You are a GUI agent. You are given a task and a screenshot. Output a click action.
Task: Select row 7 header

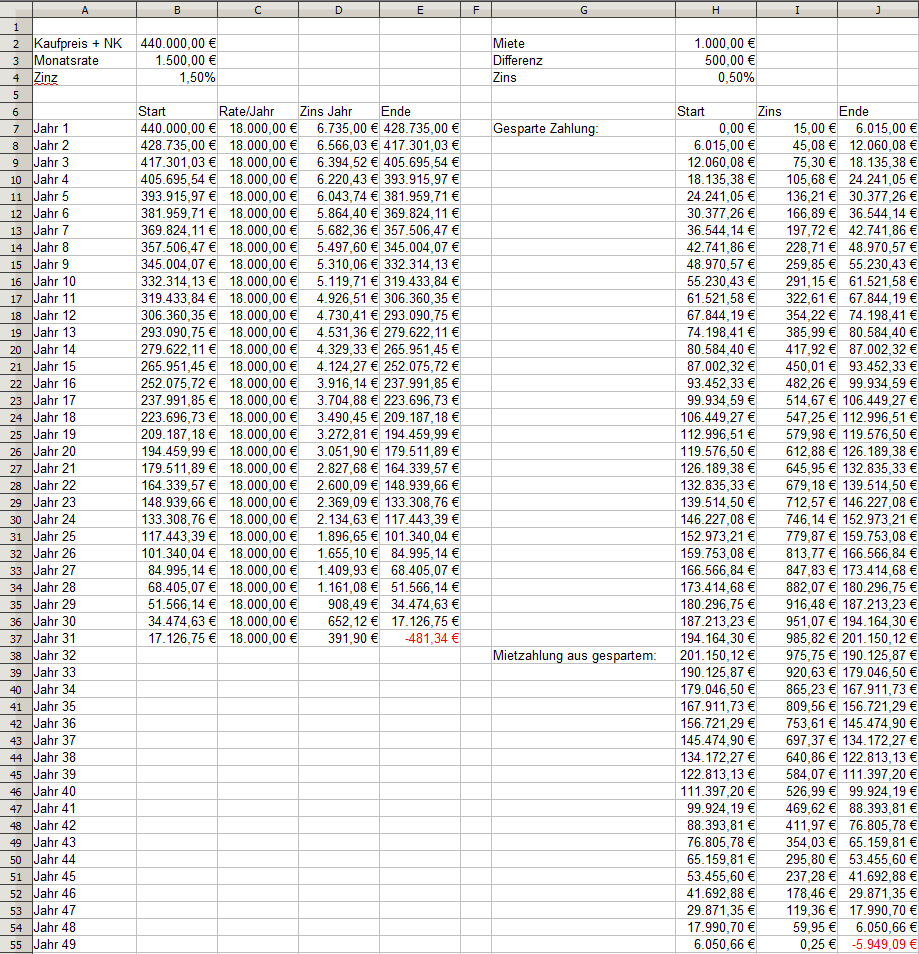[x=16, y=129]
